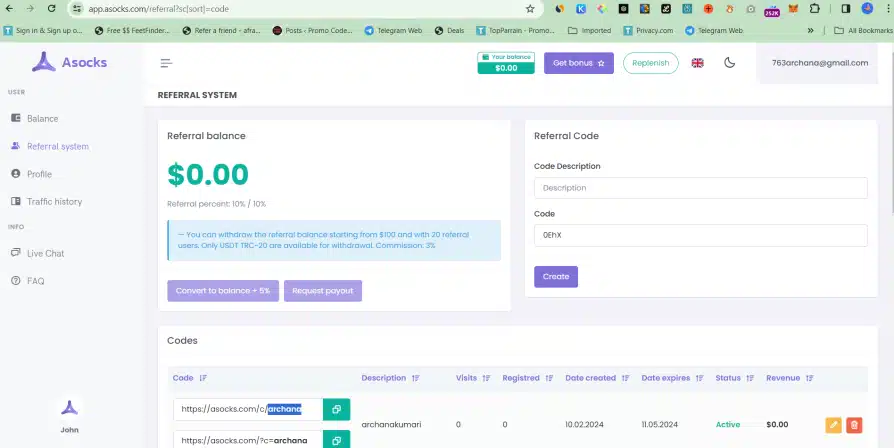Expand the hidden bookmarks chevron
The width and height of the screenshot is (894, 448).
click(810, 31)
